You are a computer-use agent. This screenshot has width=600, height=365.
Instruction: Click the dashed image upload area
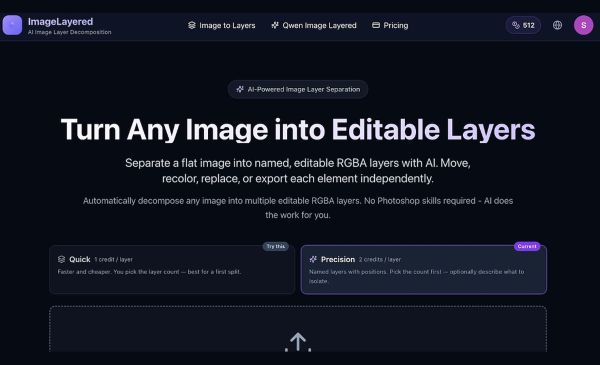(x=298, y=329)
